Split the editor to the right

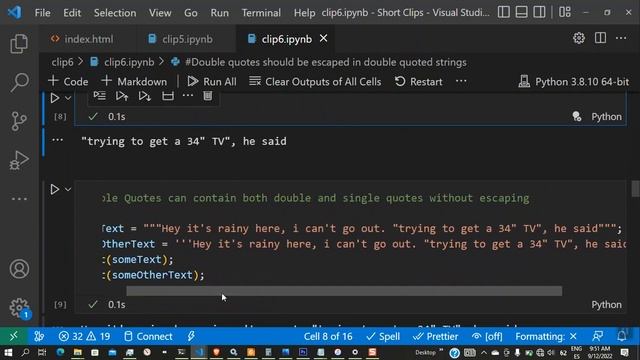click(x=600, y=38)
